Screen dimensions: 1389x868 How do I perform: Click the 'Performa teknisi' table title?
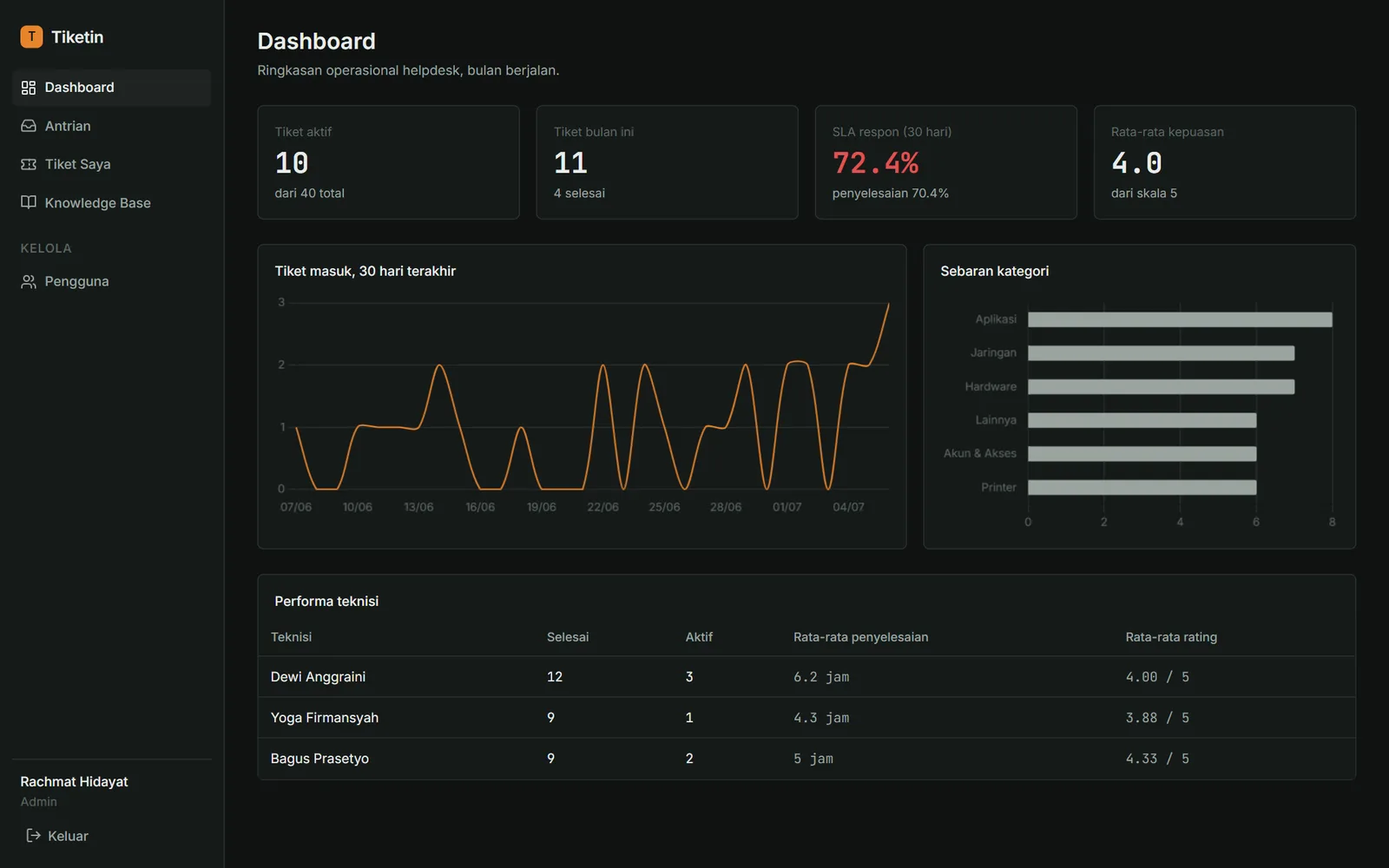[326, 601]
